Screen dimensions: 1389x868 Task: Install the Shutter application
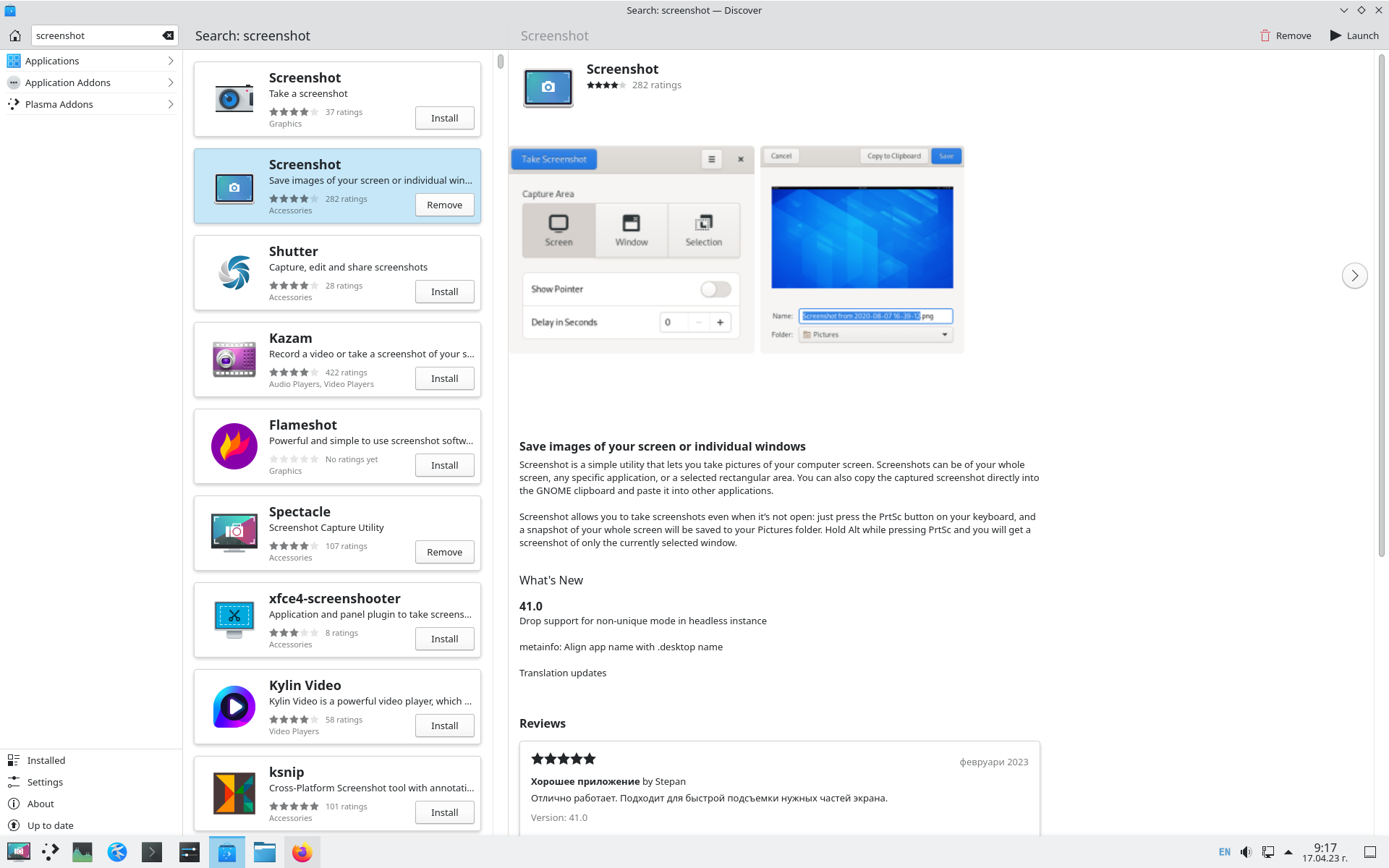(444, 292)
